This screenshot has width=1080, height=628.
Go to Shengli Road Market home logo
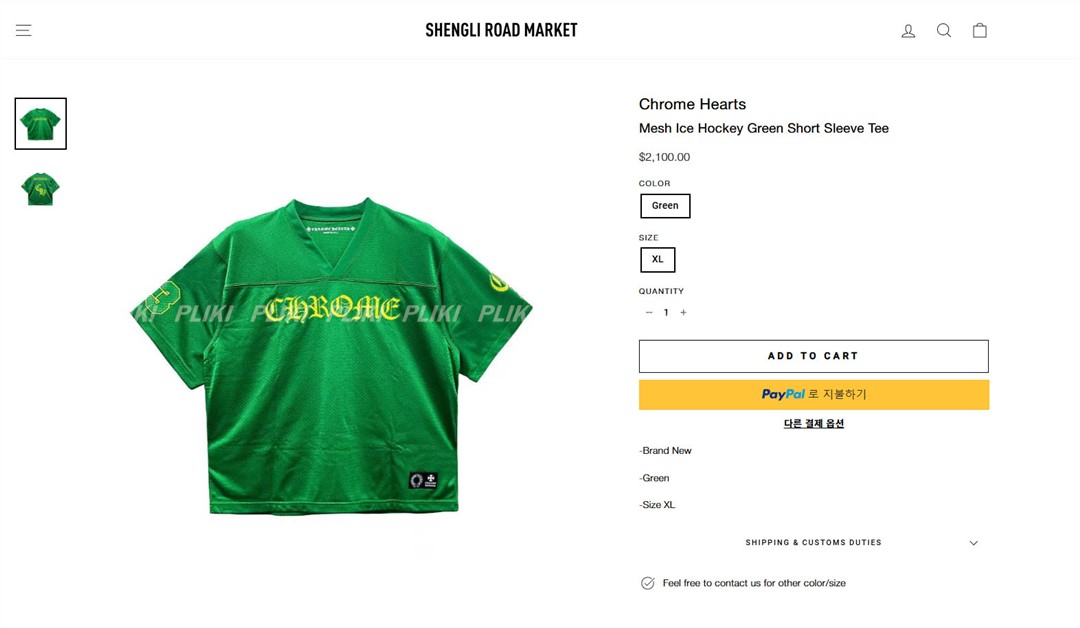[501, 30]
